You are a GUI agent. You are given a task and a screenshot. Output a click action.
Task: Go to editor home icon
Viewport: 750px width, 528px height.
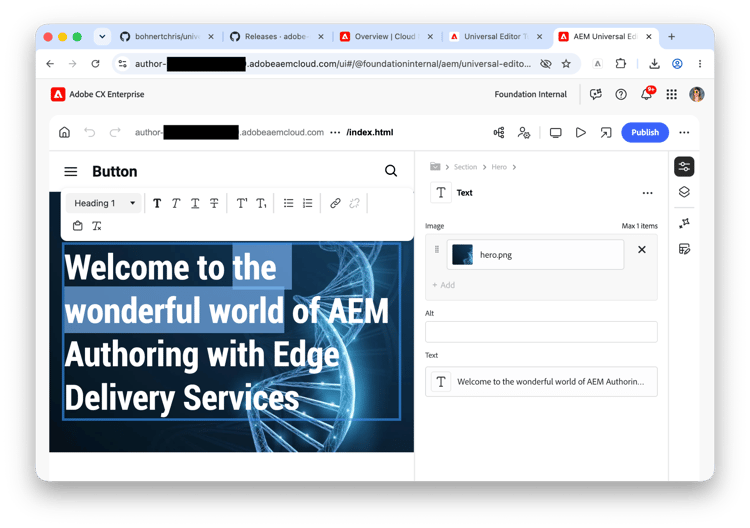tap(65, 132)
